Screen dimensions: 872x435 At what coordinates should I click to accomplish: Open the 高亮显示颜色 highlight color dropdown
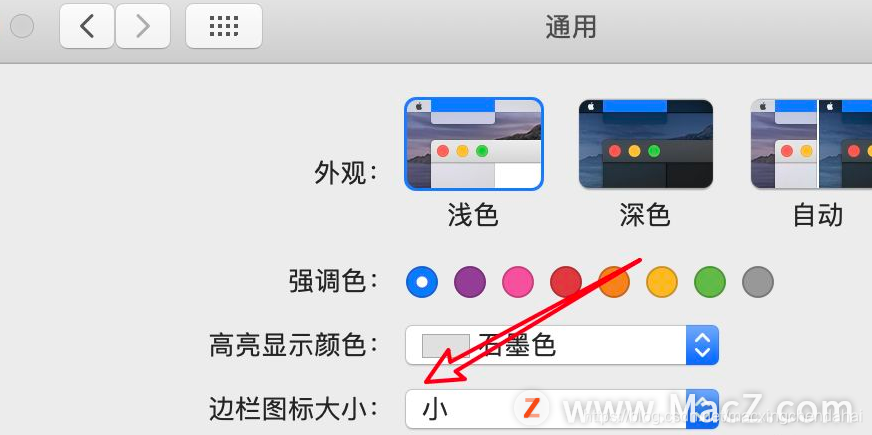coord(562,345)
